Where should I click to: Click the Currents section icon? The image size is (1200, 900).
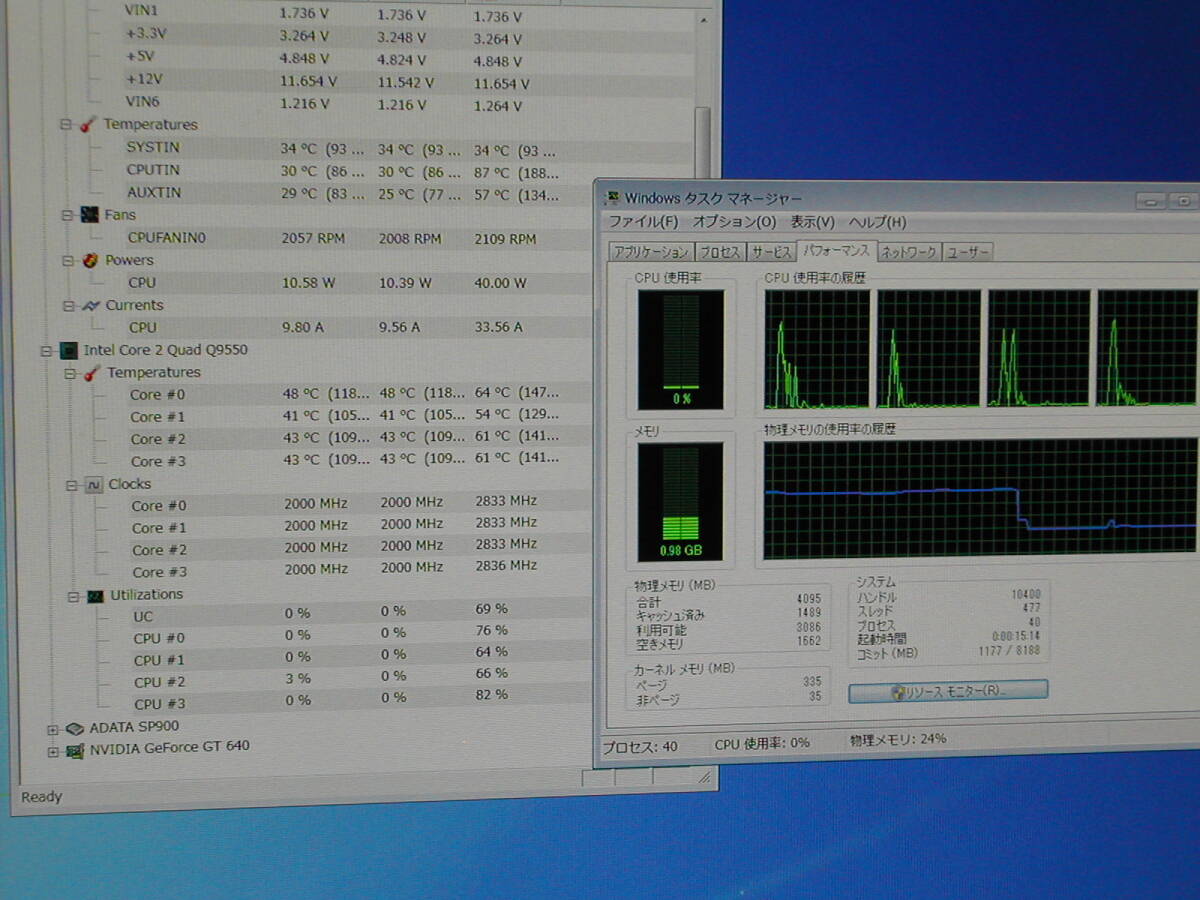(x=90, y=305)
